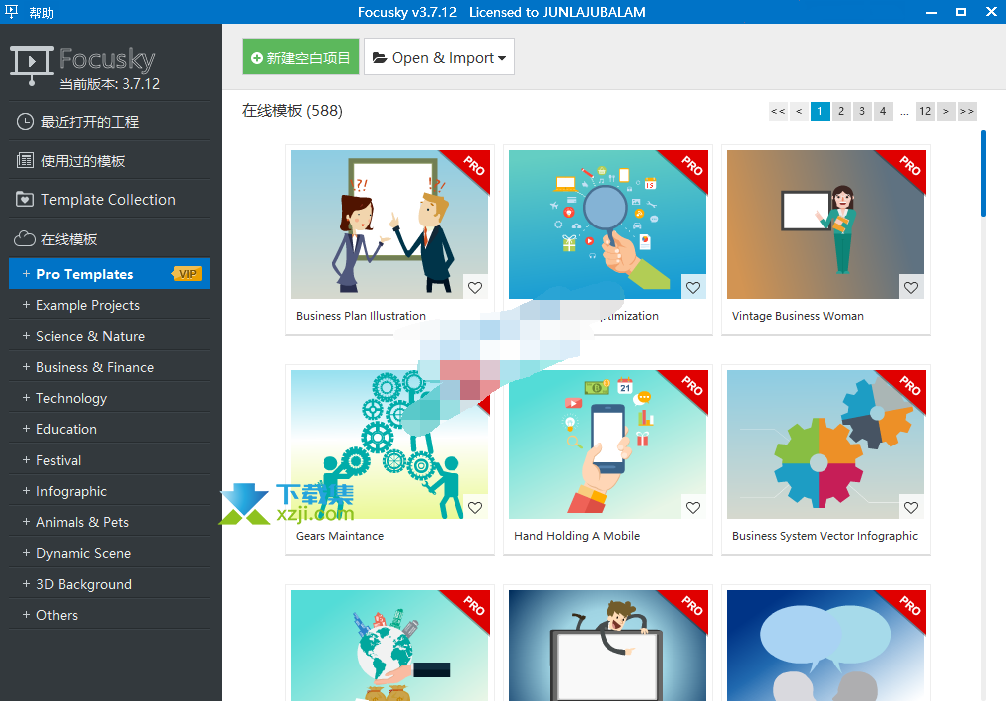Expand the Animals & Pets category
Screen dimensions: 1006x701
(x=26, y=521)
